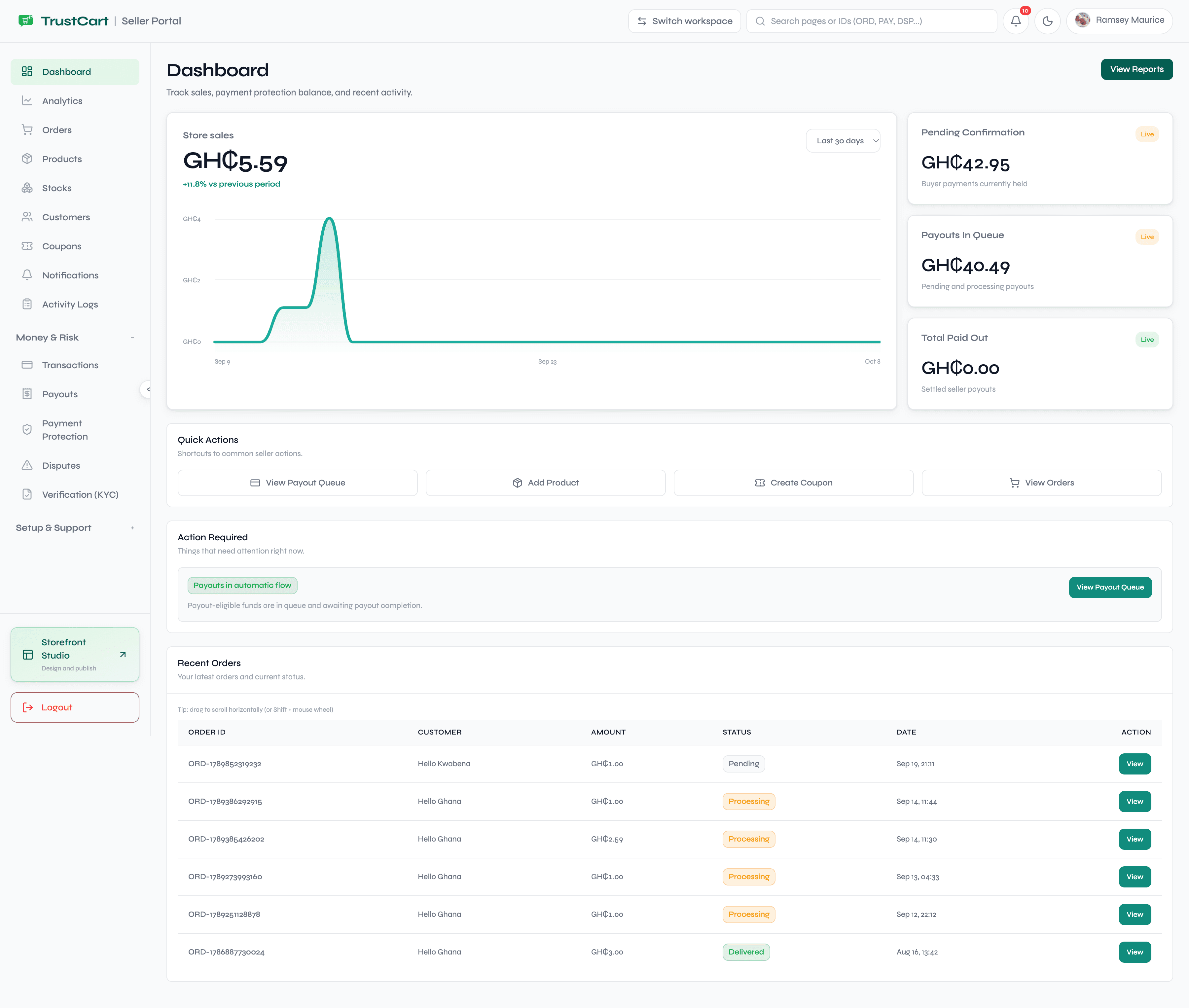
Task: Click the Switch workspace button
Action: pos(684,21)
